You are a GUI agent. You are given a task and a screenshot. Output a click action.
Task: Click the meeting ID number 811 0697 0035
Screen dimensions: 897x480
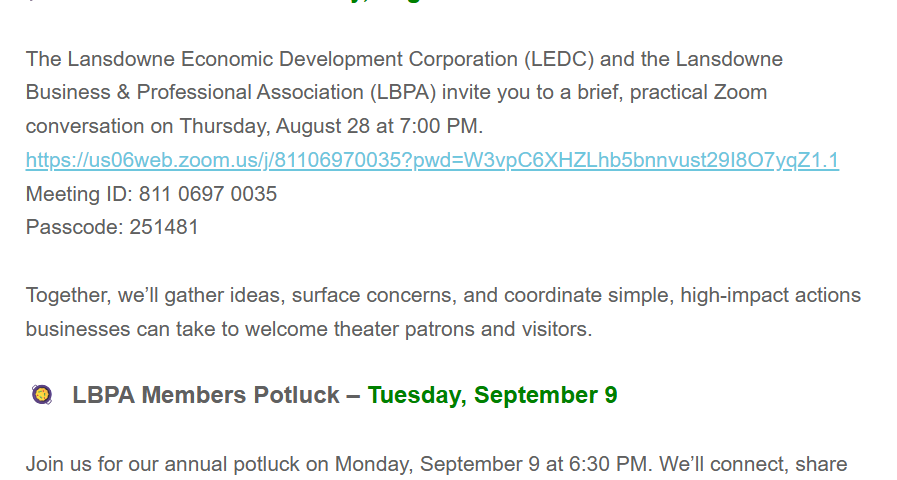click(x=208, y=194)
